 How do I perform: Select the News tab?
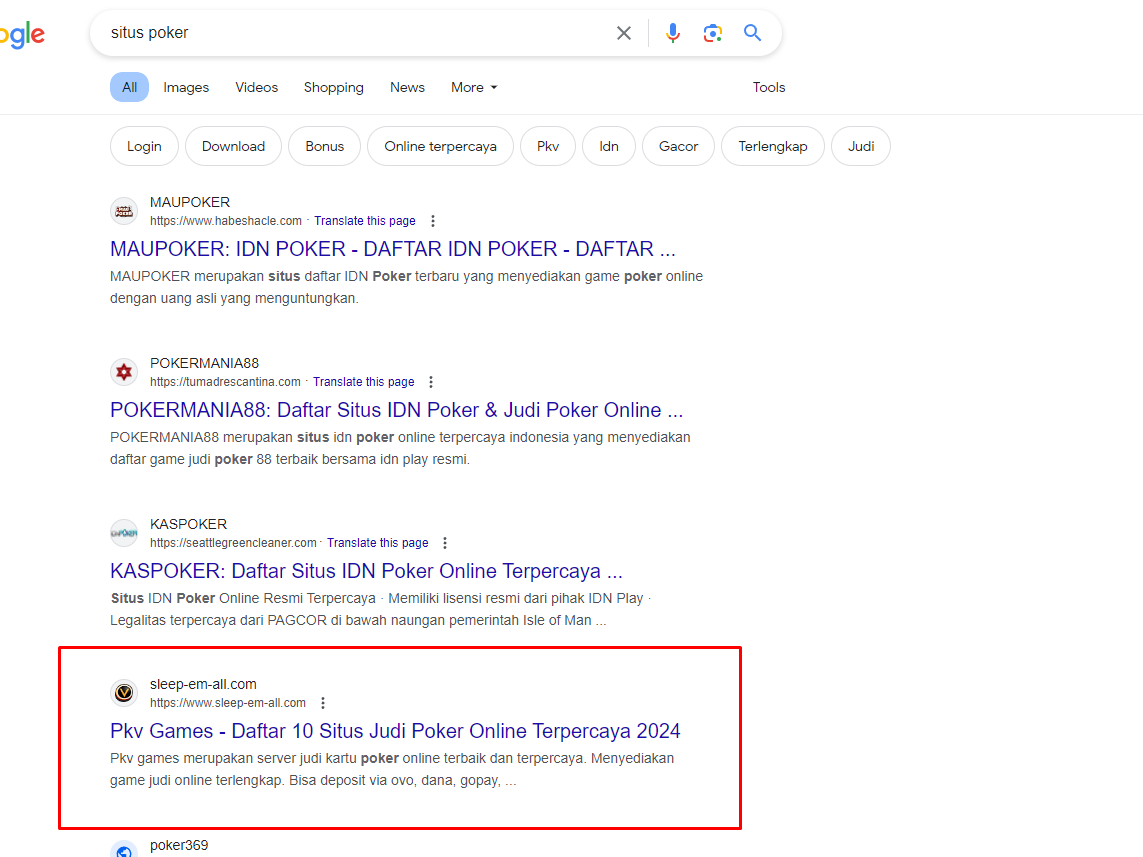407,87
